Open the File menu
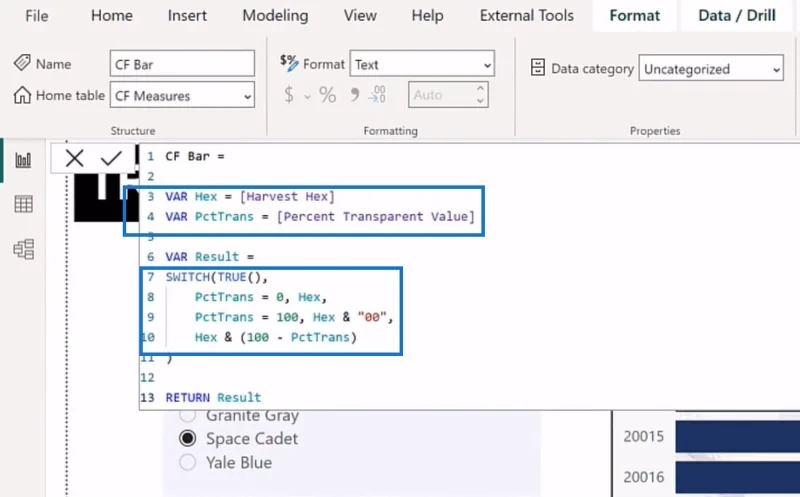 click(37, 16)
